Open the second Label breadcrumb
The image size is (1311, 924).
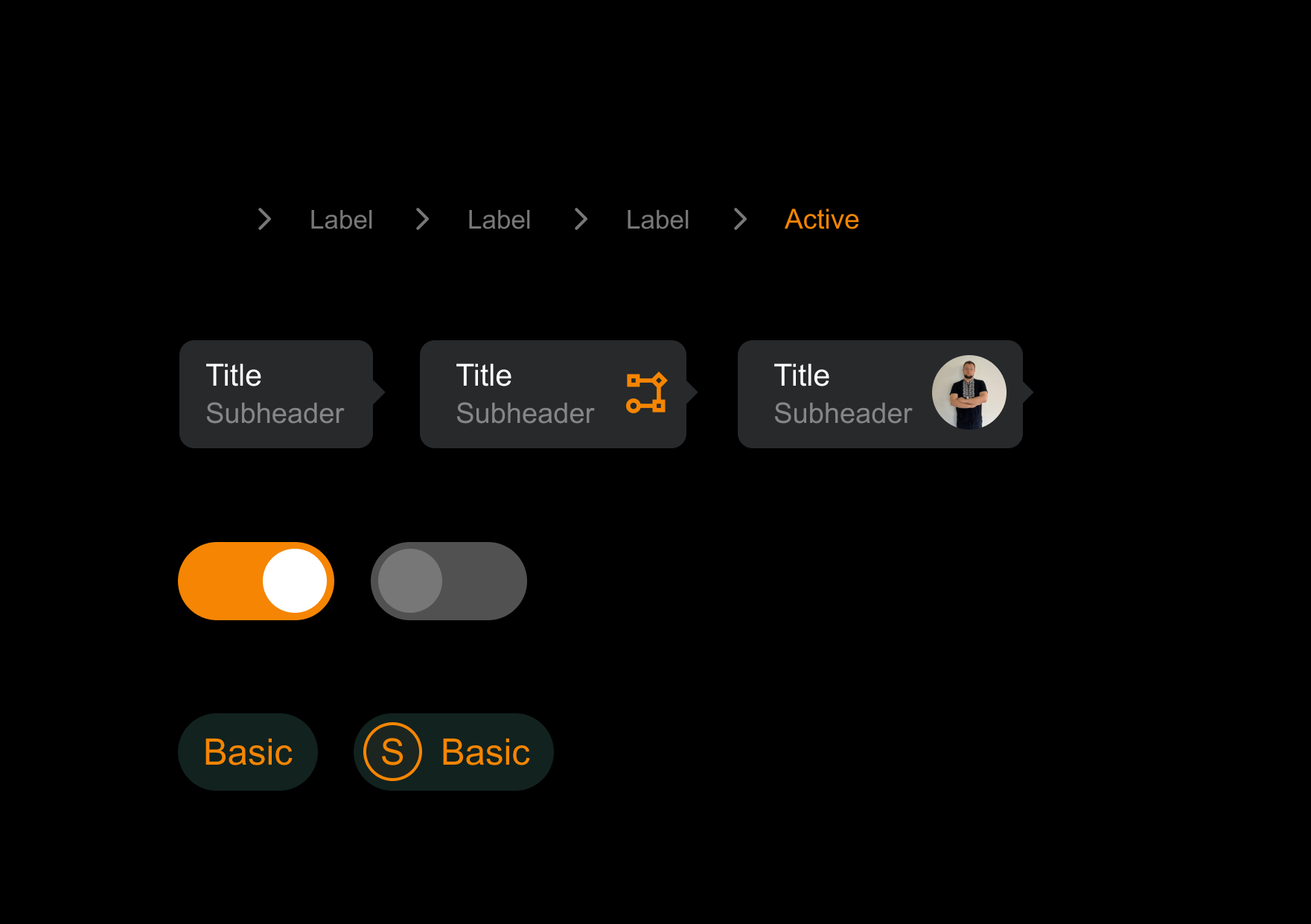point(499,220)
